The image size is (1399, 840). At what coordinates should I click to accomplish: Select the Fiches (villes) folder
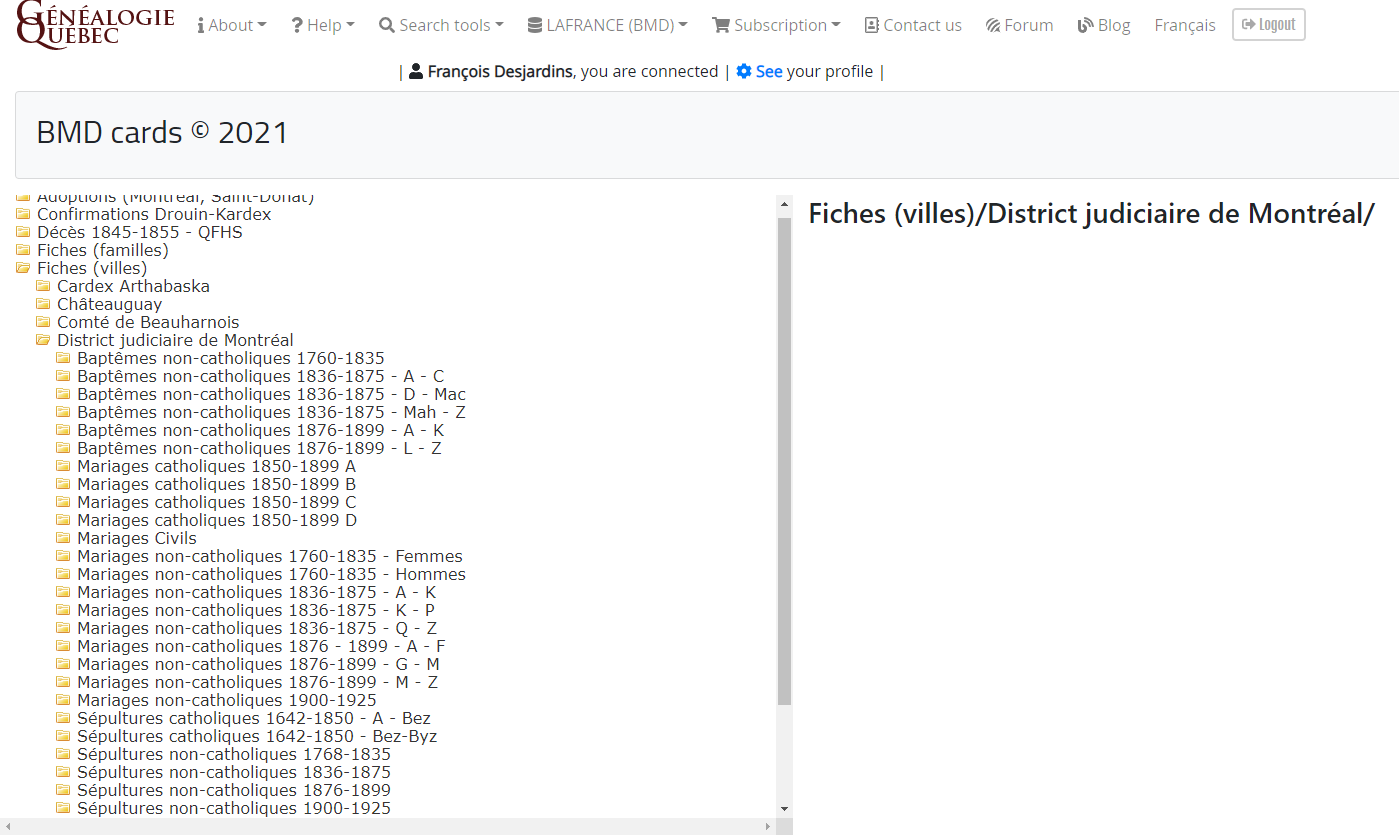[x=92, y=268]
